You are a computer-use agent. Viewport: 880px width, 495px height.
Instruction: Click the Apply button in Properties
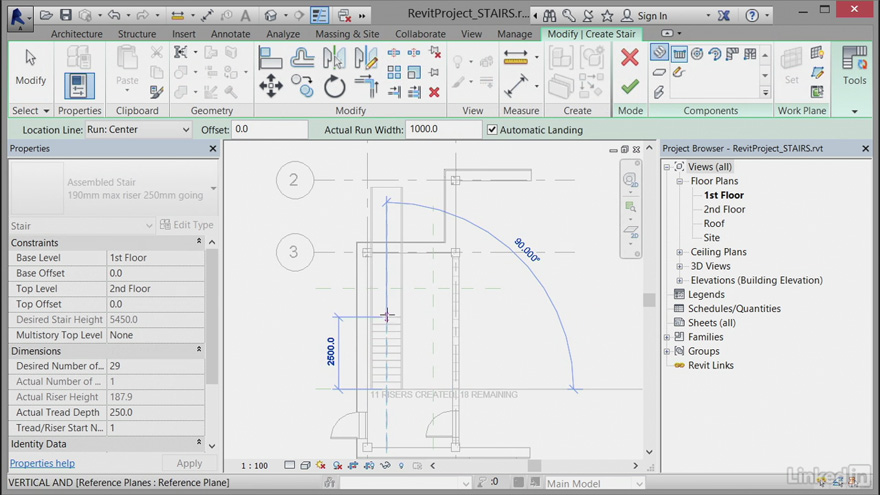[189, 464]
